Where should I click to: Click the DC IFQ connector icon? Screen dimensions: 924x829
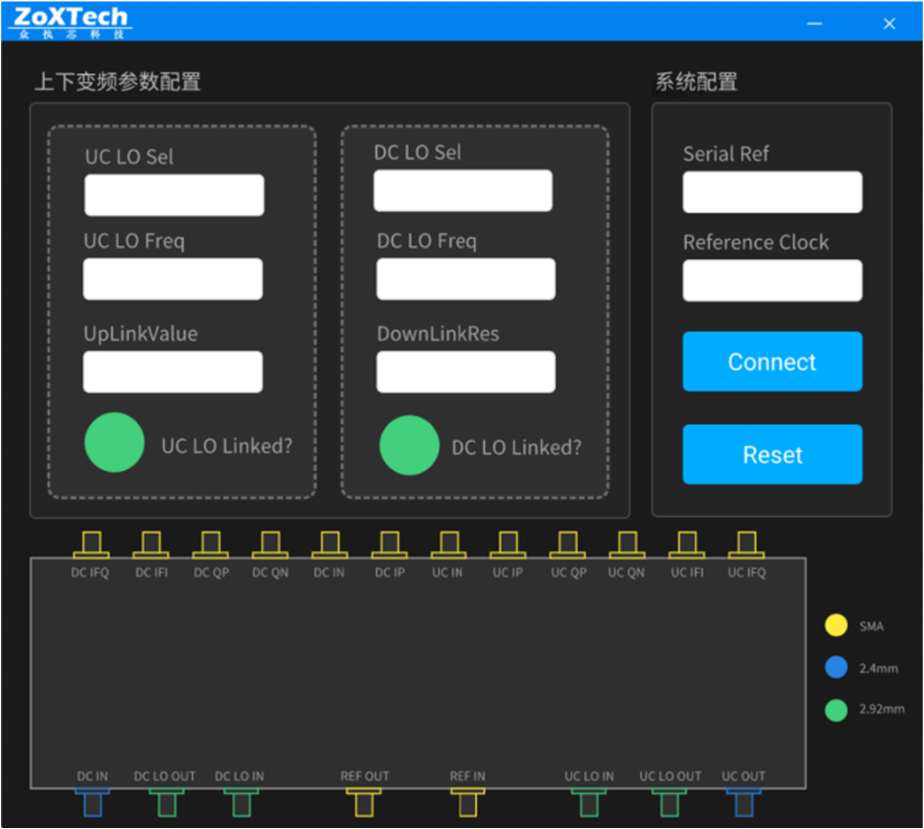click(x=91, y=544)
